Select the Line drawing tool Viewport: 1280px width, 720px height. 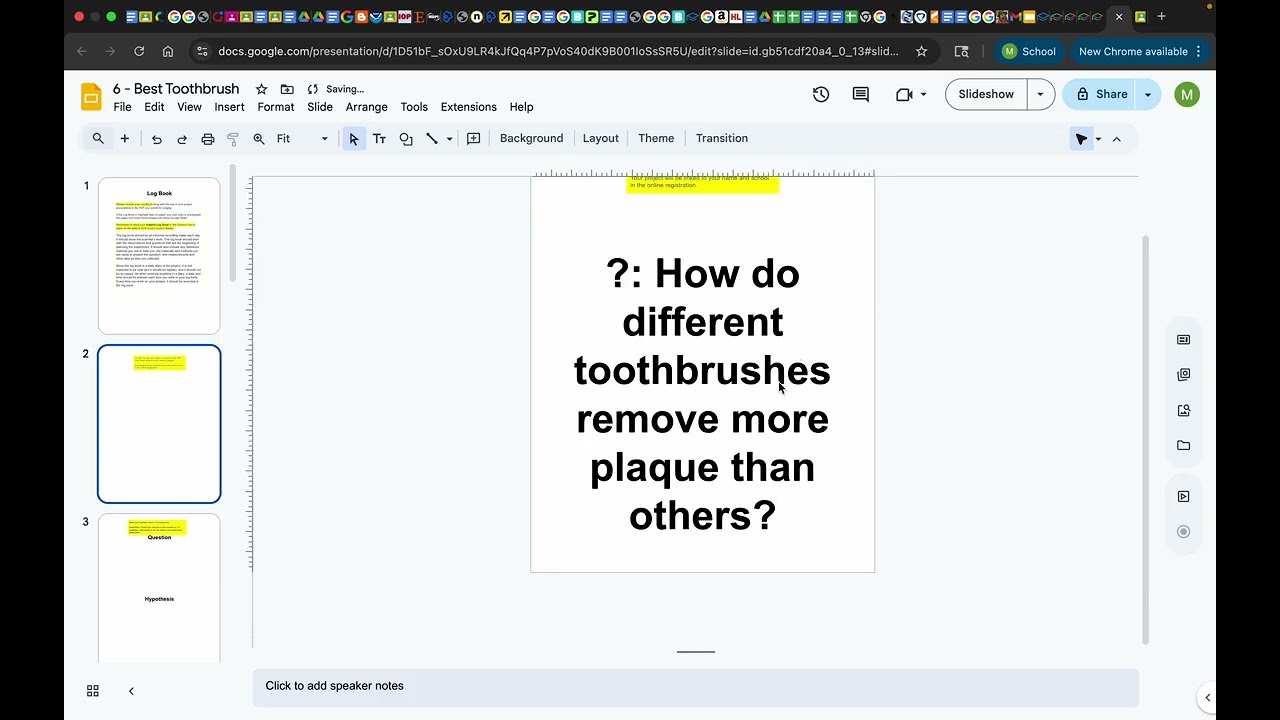click(432, 139)
